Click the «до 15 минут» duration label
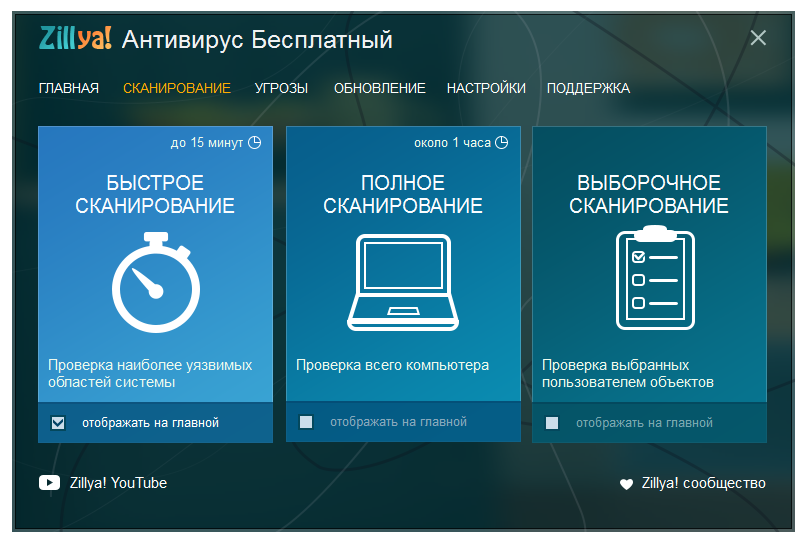 [207, 143]
